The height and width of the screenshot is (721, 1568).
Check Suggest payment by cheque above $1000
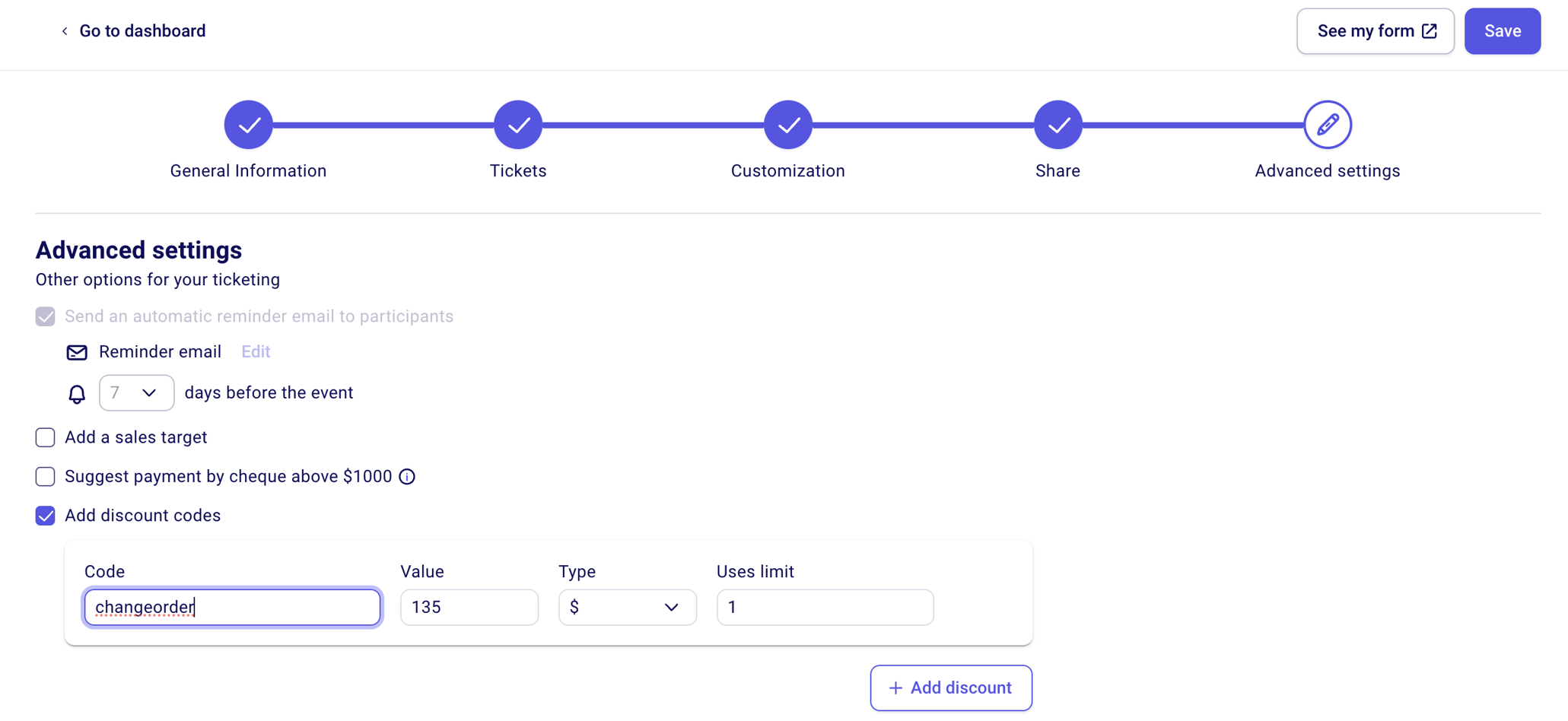point(45,477)
